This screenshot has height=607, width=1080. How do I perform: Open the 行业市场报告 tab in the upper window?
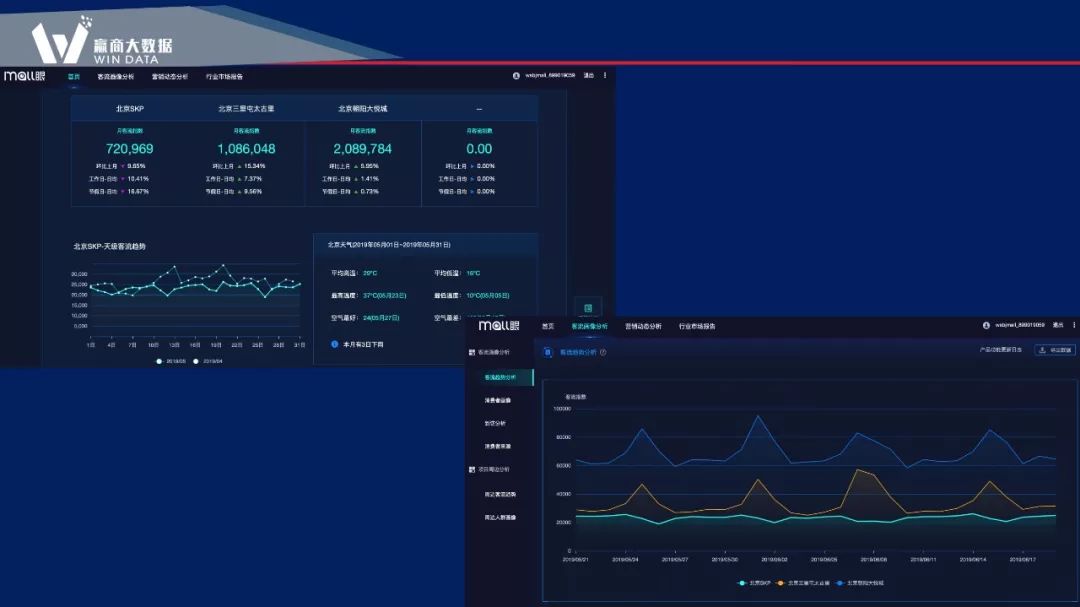[x=224, y=76]
